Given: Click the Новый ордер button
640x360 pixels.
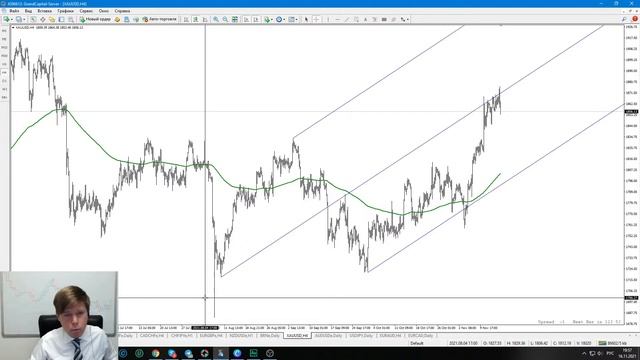Looking at the screenshot, I should pyautogui.click(x=96, y=19).
